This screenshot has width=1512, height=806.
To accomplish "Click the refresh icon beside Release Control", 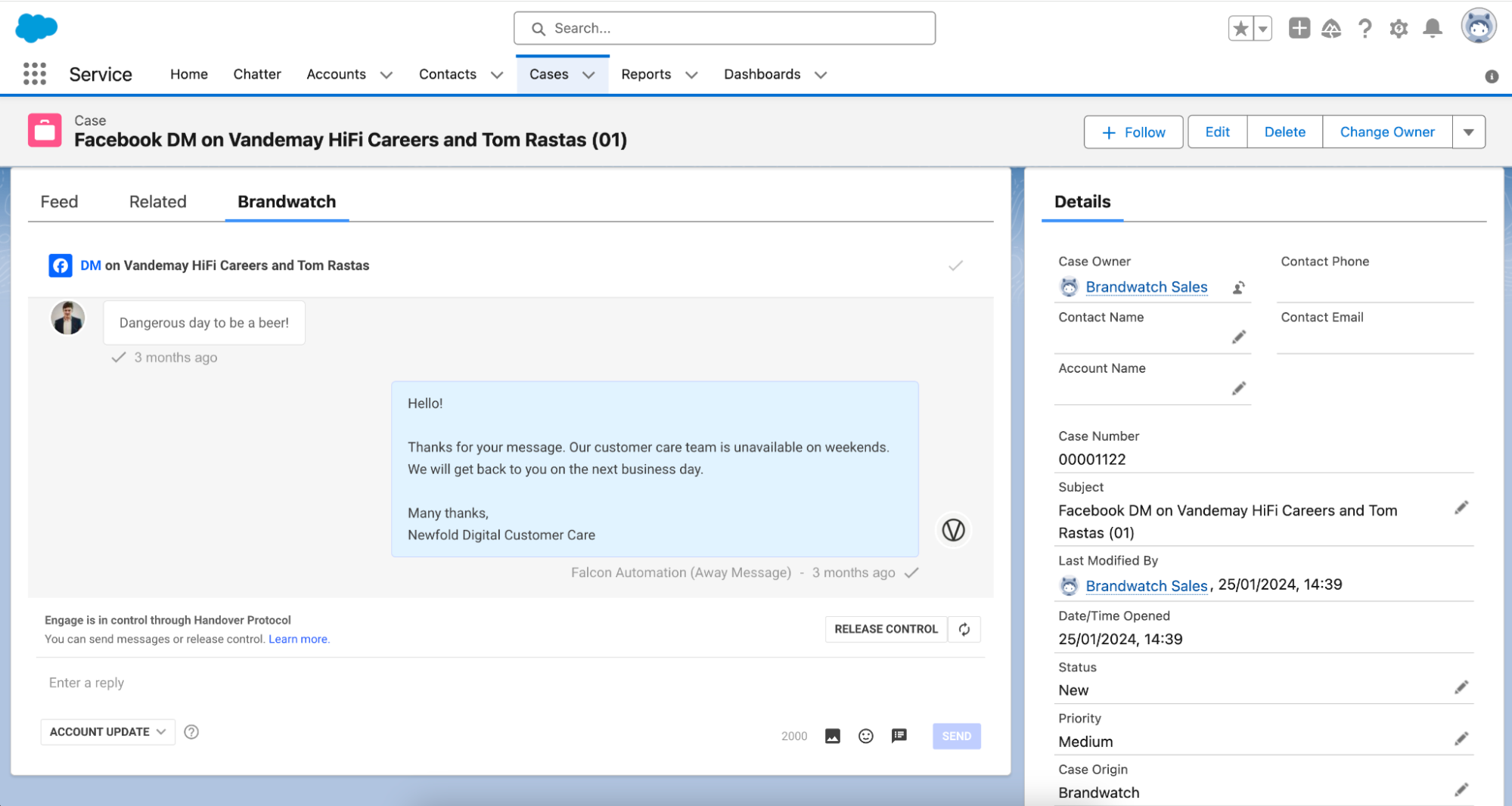I will pyautogui.click(x=964, y=629).
